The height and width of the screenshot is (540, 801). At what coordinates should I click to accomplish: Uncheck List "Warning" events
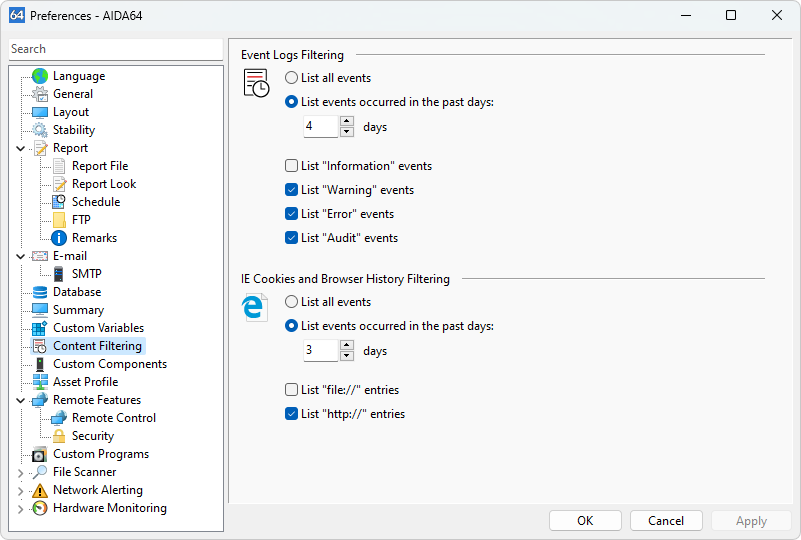click(x=291, y=190)
